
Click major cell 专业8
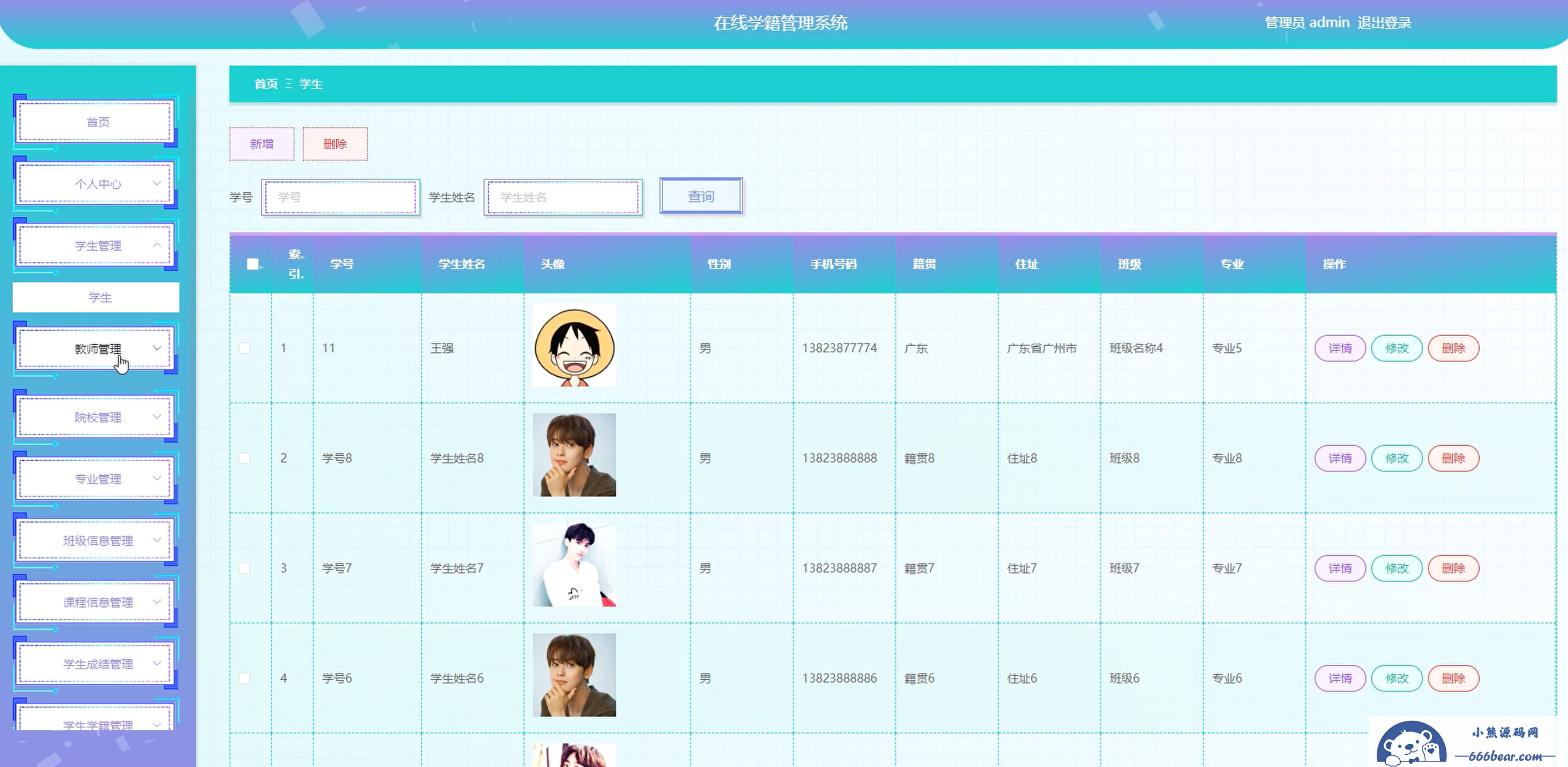(x=1226, y=458)
